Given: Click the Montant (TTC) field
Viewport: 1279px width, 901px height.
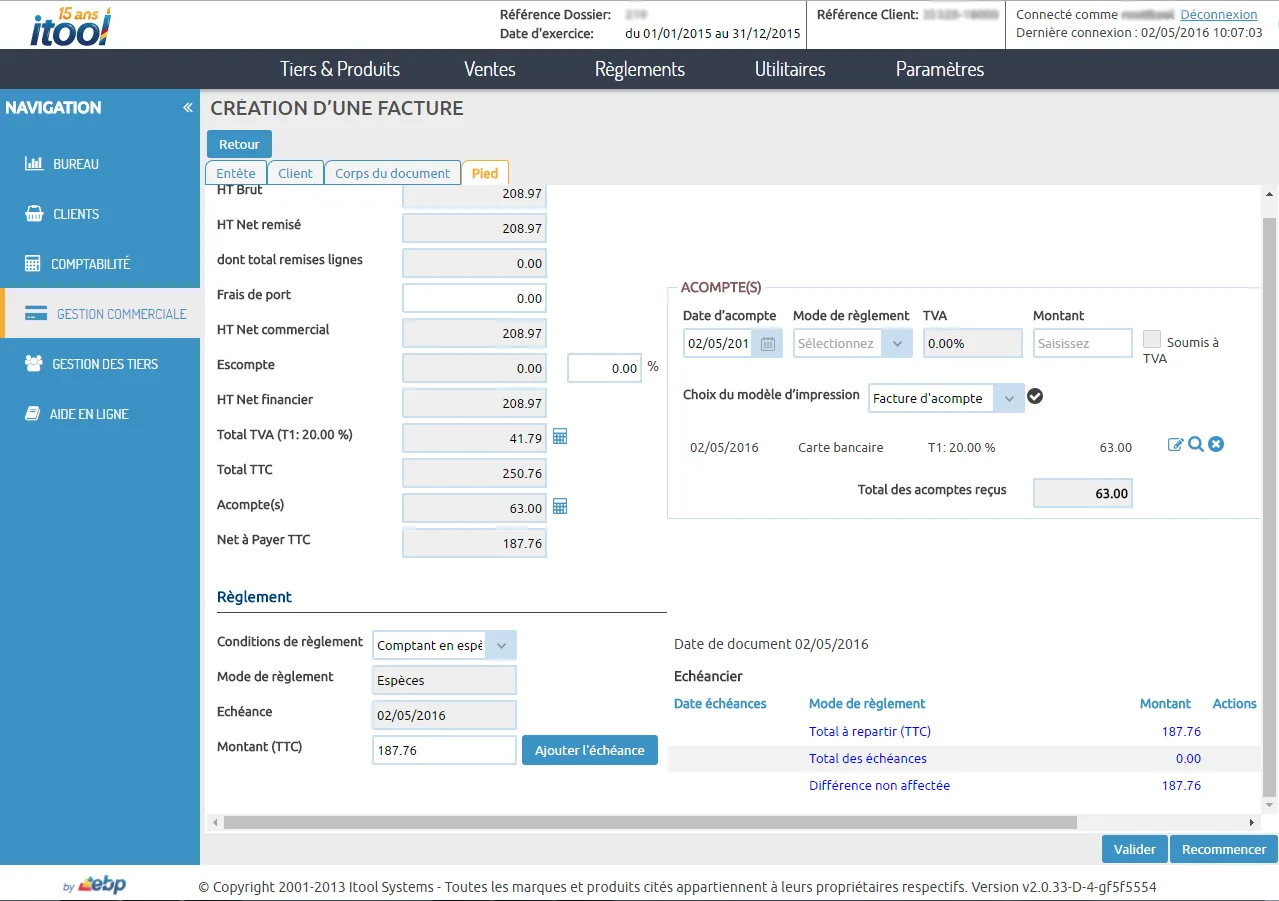Looking at the screenshot, I should point(445,750).
